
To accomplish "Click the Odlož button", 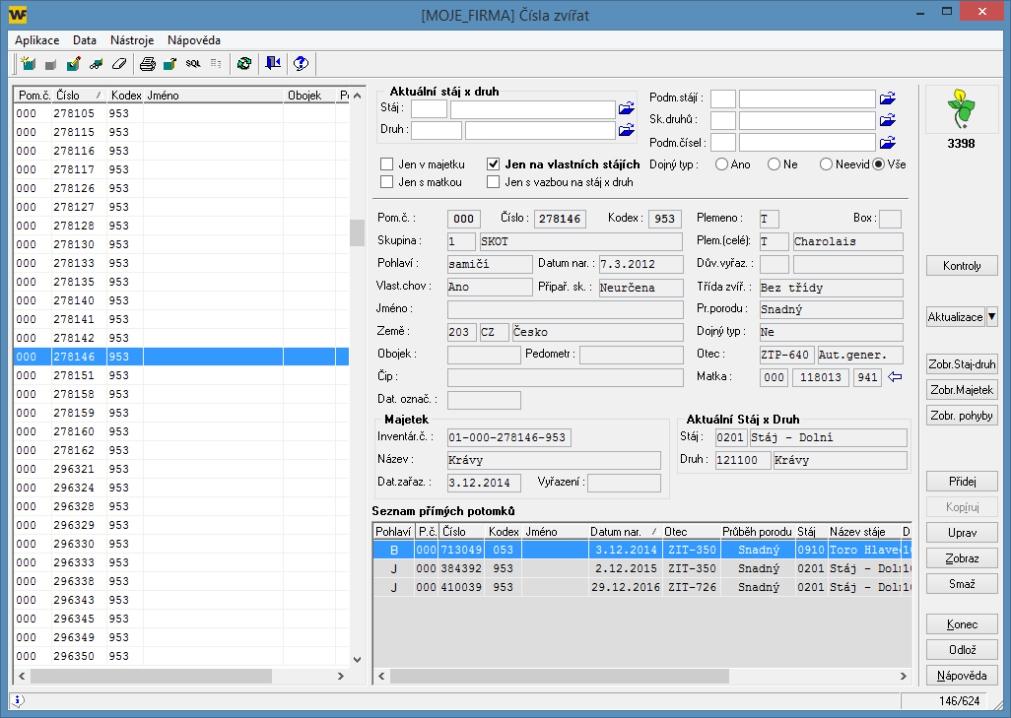I will 961,650.
